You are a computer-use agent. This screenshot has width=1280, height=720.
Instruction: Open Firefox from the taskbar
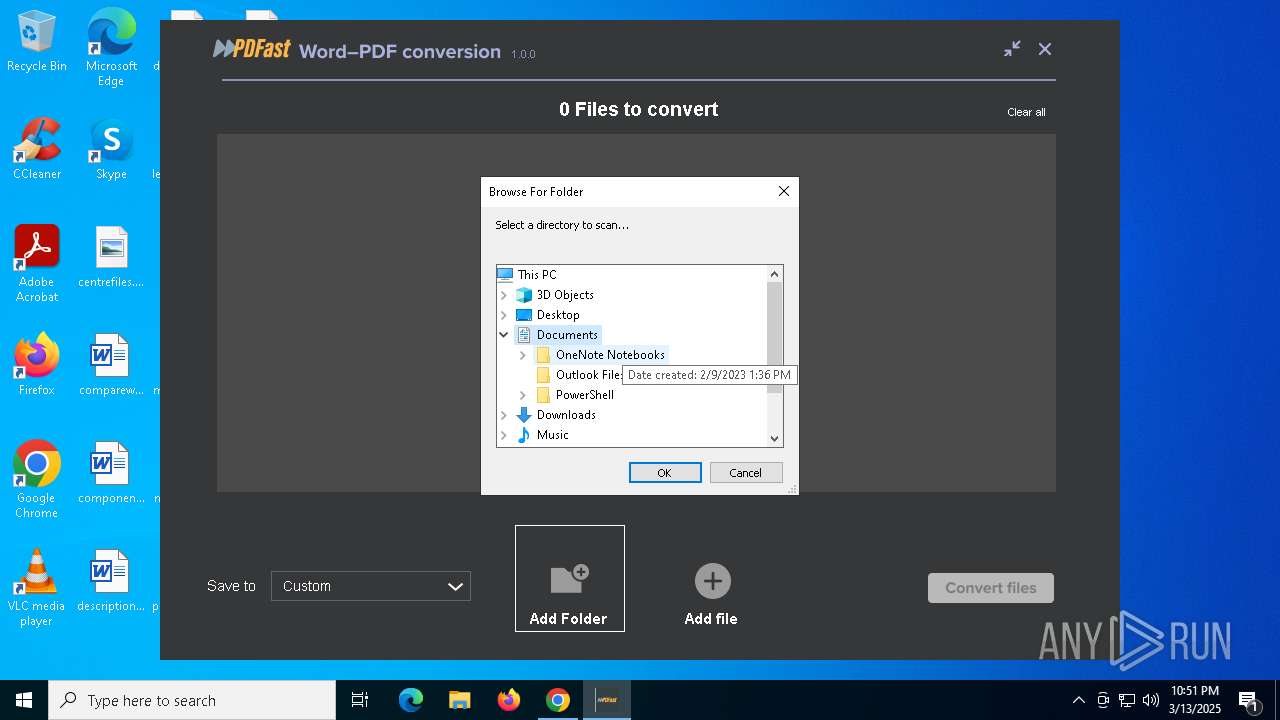pyautogui.click(x=509, y=700)
